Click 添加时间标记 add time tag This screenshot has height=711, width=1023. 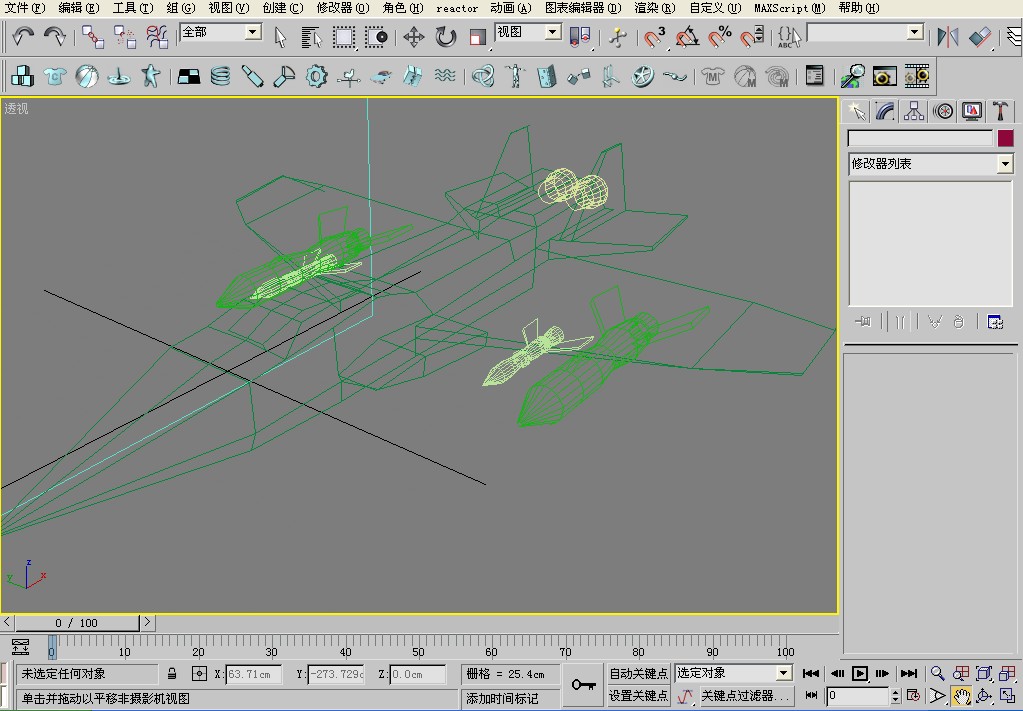502,699
